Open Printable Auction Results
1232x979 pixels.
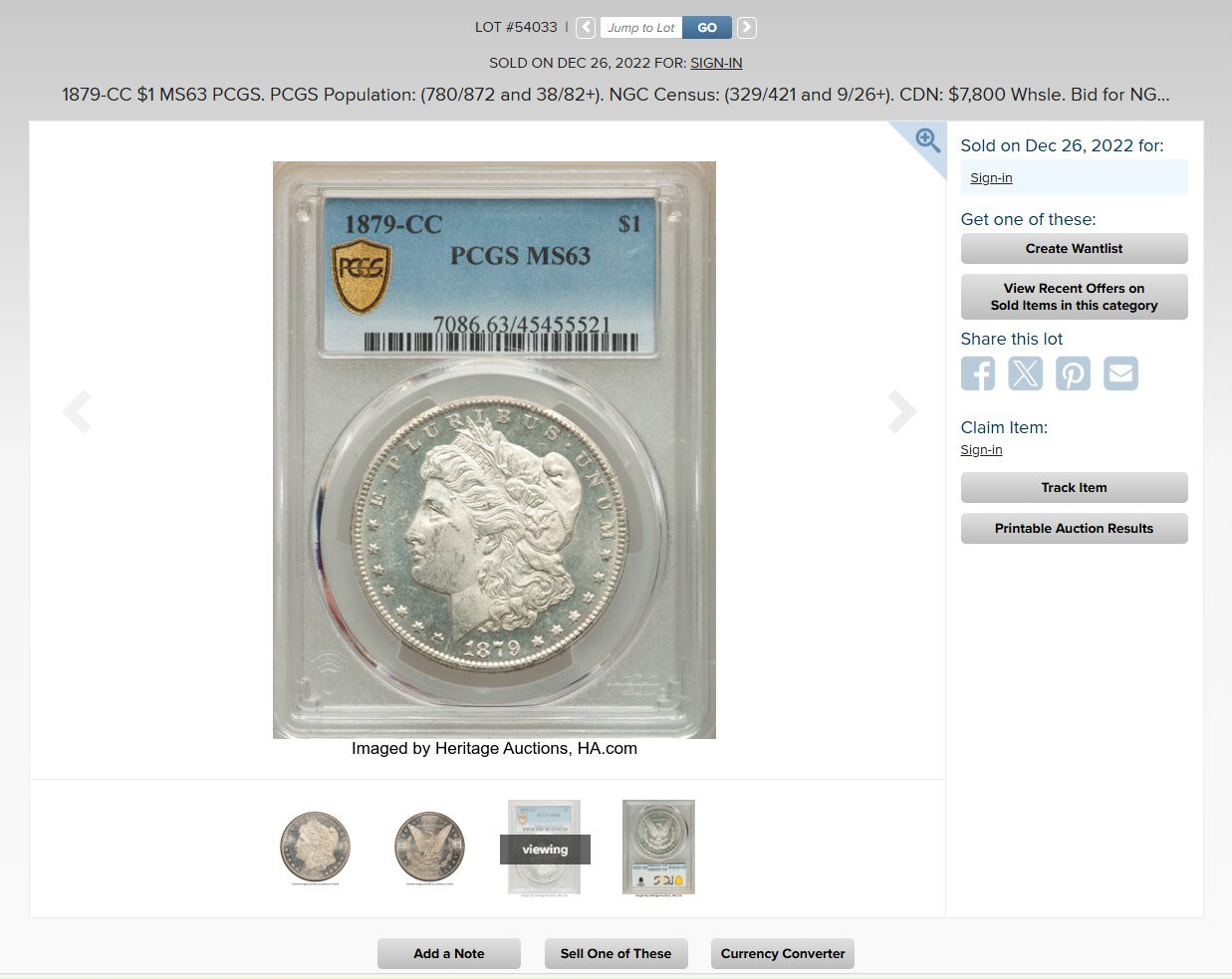(1074, 528)
